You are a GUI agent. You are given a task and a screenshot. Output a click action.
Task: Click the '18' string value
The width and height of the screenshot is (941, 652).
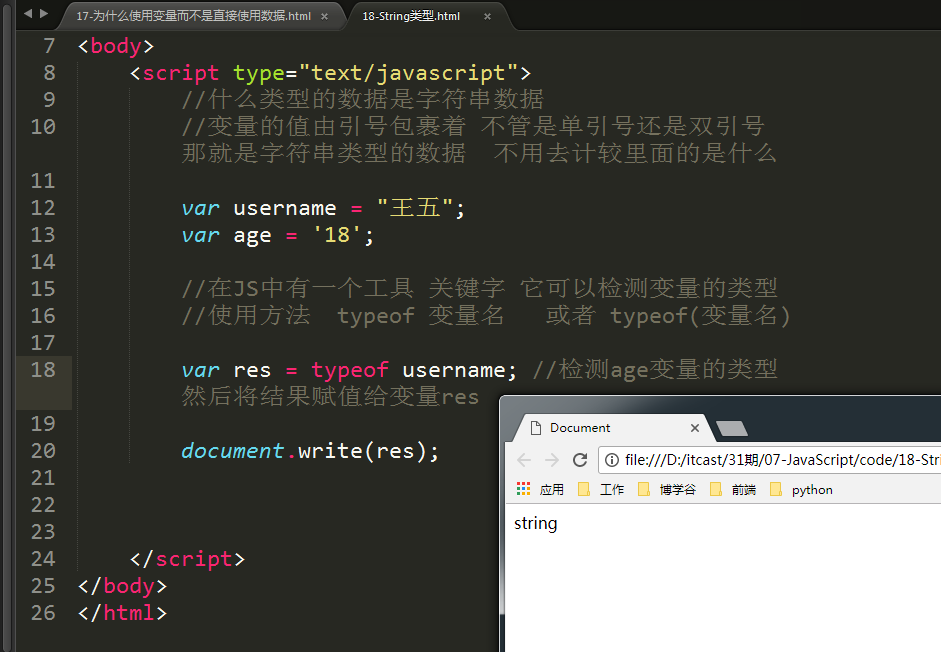point(337,235)
